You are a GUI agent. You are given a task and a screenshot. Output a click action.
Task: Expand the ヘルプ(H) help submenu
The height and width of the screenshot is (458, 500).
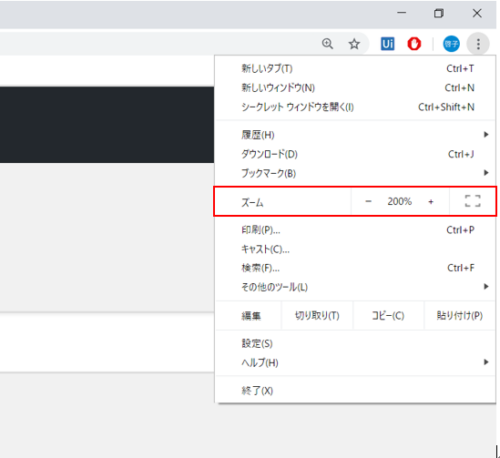click(356, 362)
